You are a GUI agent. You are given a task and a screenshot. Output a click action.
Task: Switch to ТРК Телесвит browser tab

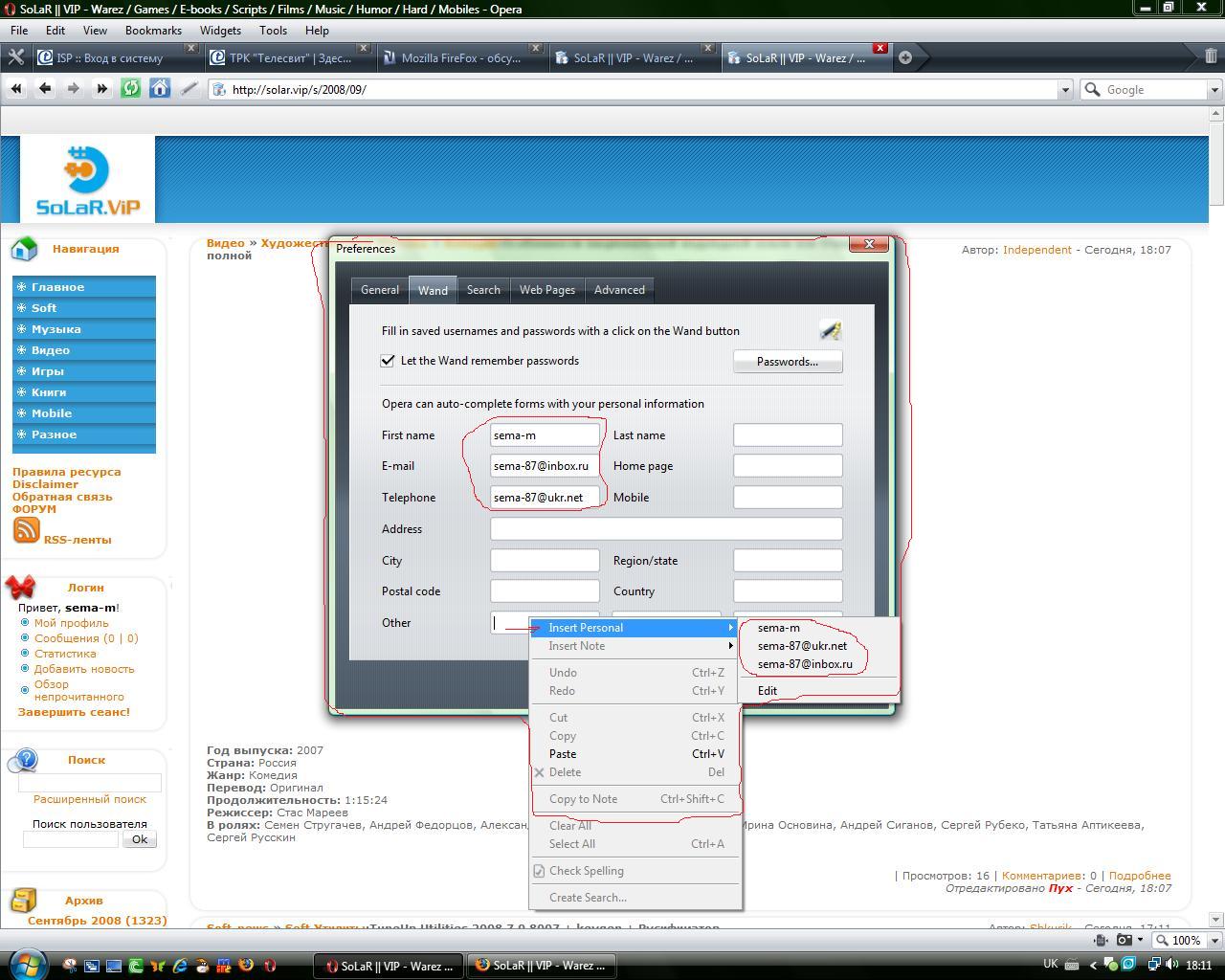click(290, 57)
